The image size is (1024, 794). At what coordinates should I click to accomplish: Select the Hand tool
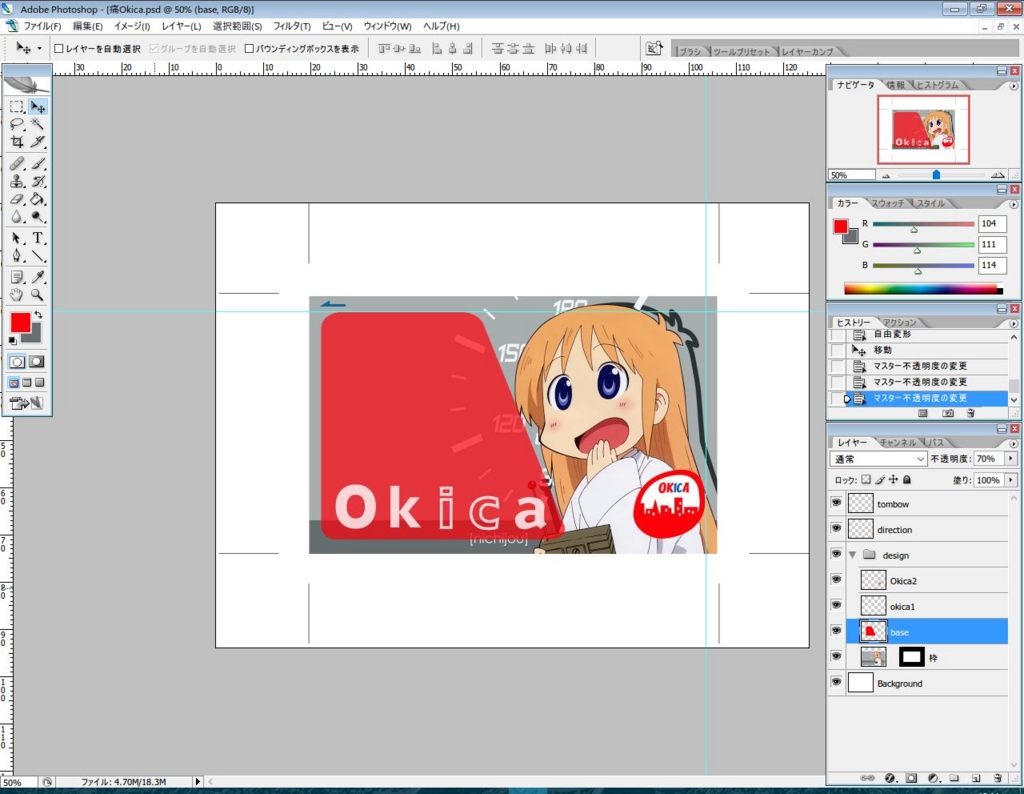coord(17,295)
